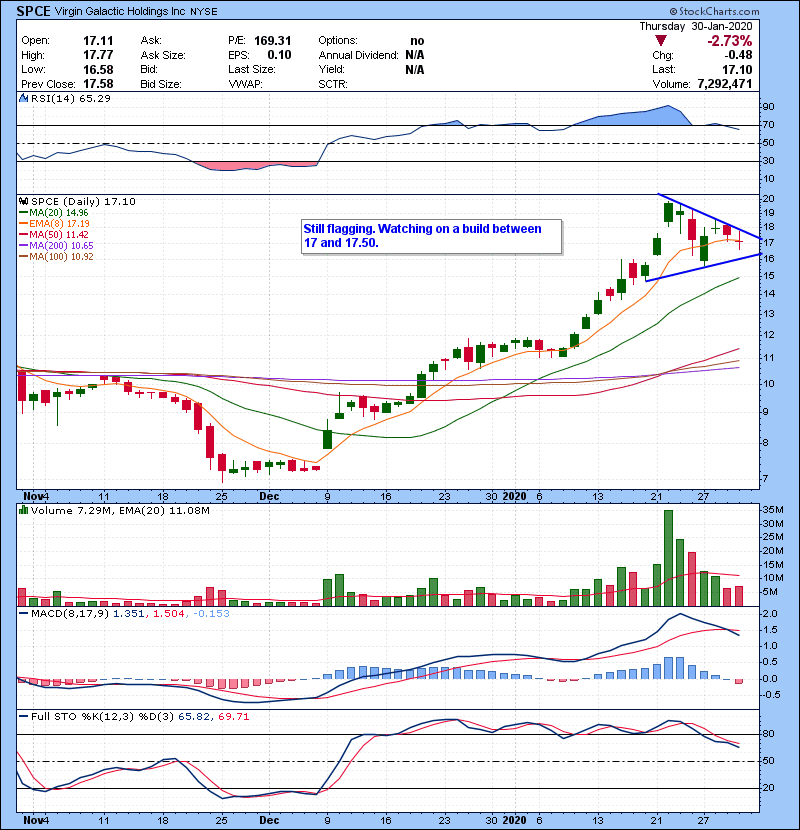Click the Open value 17.11
Image resolution: width=800 pixels, height=830 pixels.
[x=98, y=41]
